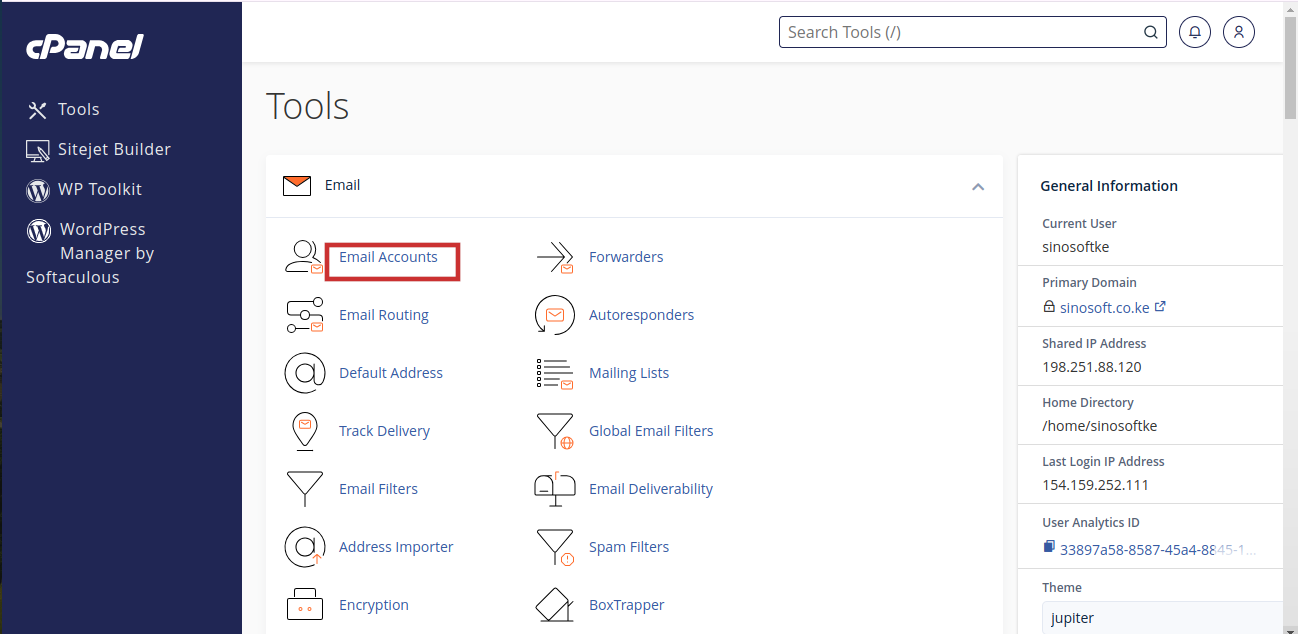Viewport: 1298px width, 634px height.
Task: Open the Theme dropdown showing jupiter
Action: (1160, 618)
